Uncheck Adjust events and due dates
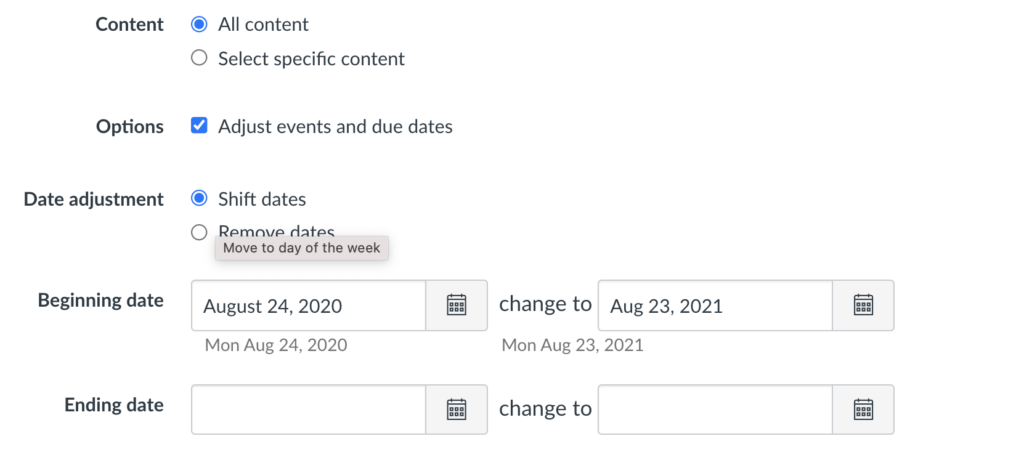The width and height of the screenshot is (1024, 452). (199, 126)
